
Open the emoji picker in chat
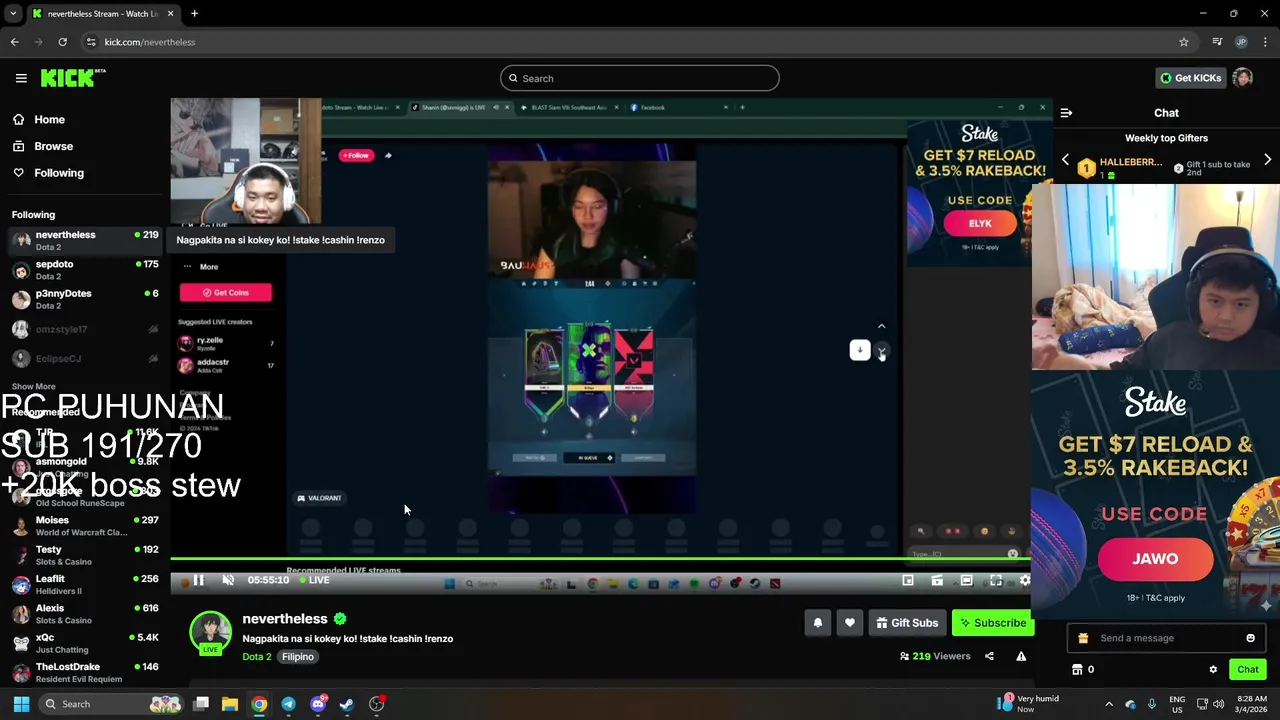1250,638
